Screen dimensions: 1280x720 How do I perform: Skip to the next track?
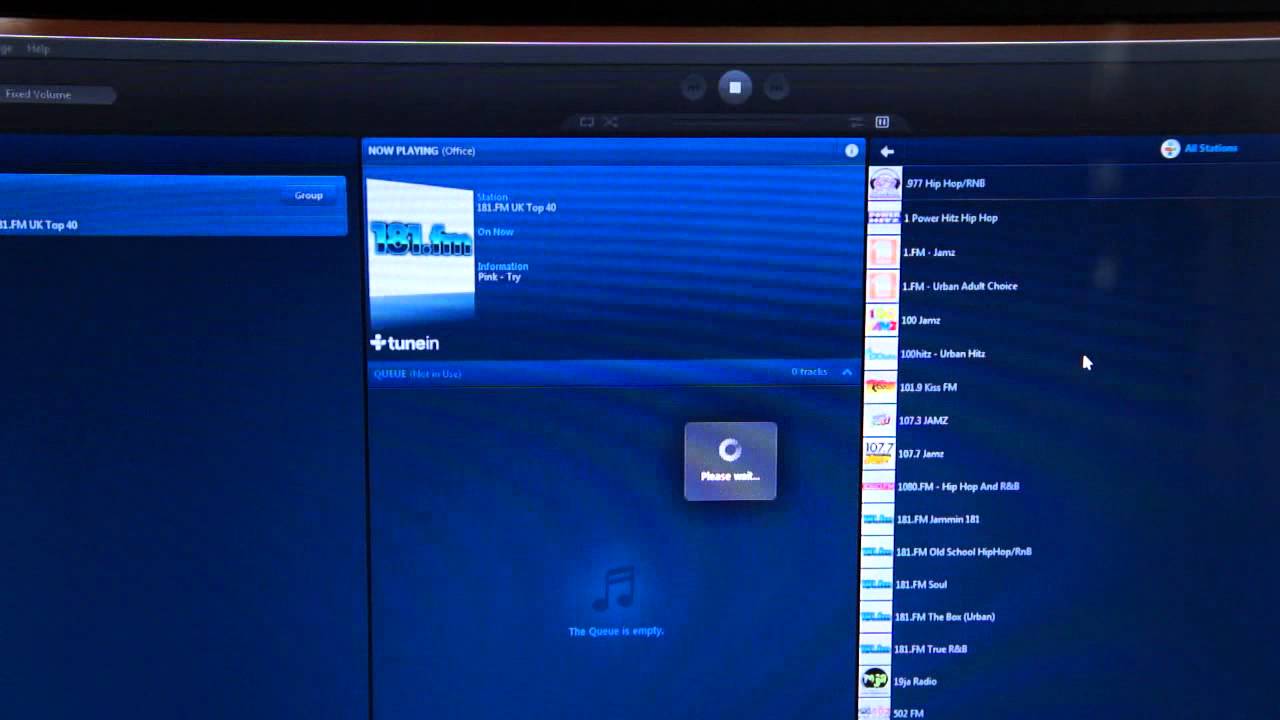point(776,88)
